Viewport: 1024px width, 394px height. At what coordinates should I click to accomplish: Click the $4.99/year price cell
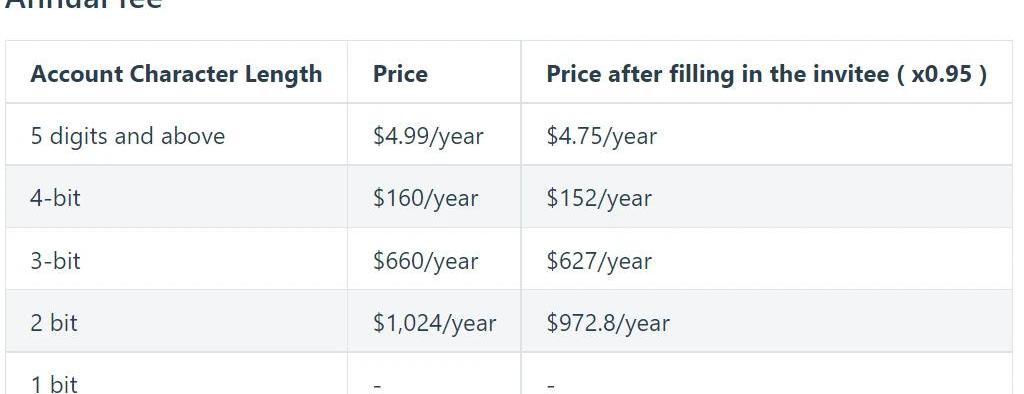pyautogui.click(x=428, y=136)
